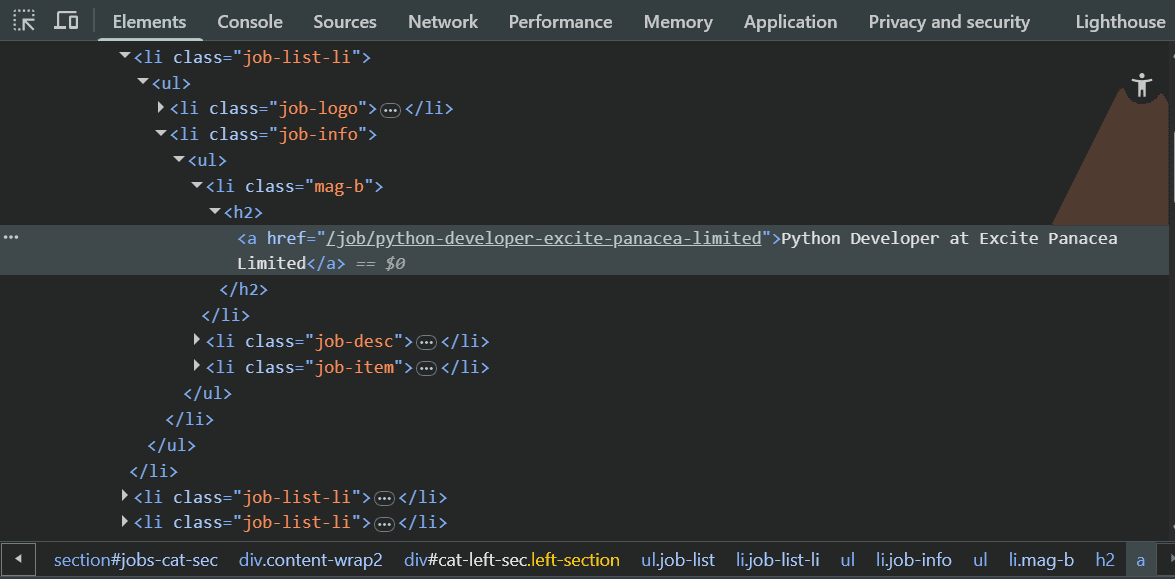This screenshot has width=1175, height=579.
Task: Click ellipsis badge of last job-list-li
Action: [384, 524]
